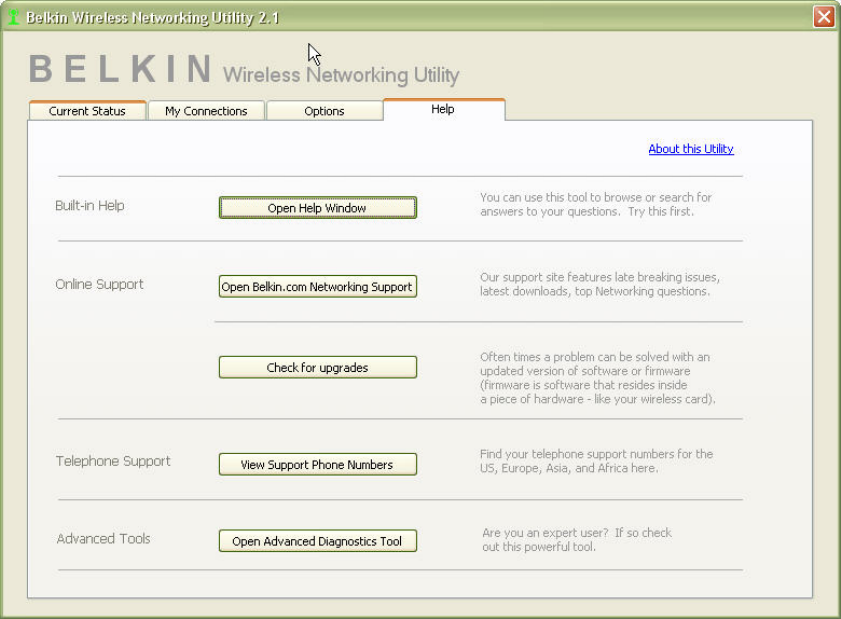841x619 pixels.
Task: Click the 'Try this first' help description
Action: coord(595,204)
